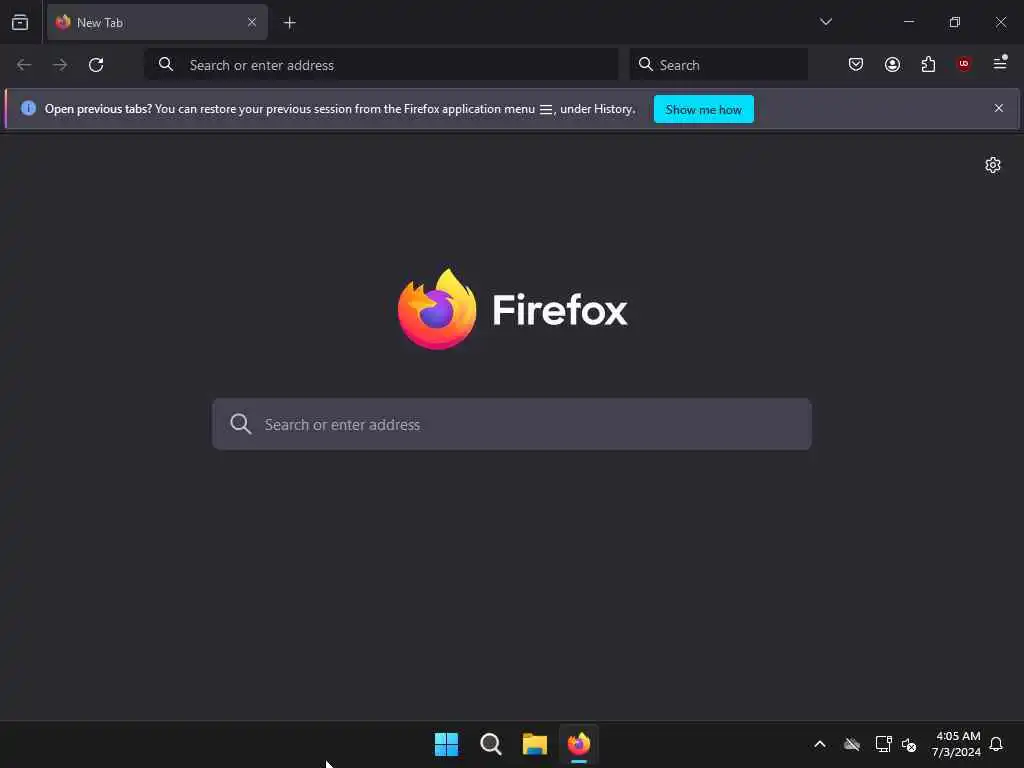Image resolution: width=1024 pixels, height=768 pixels.
Task: Open the Firefox account icon
Action: click(892, 64)
